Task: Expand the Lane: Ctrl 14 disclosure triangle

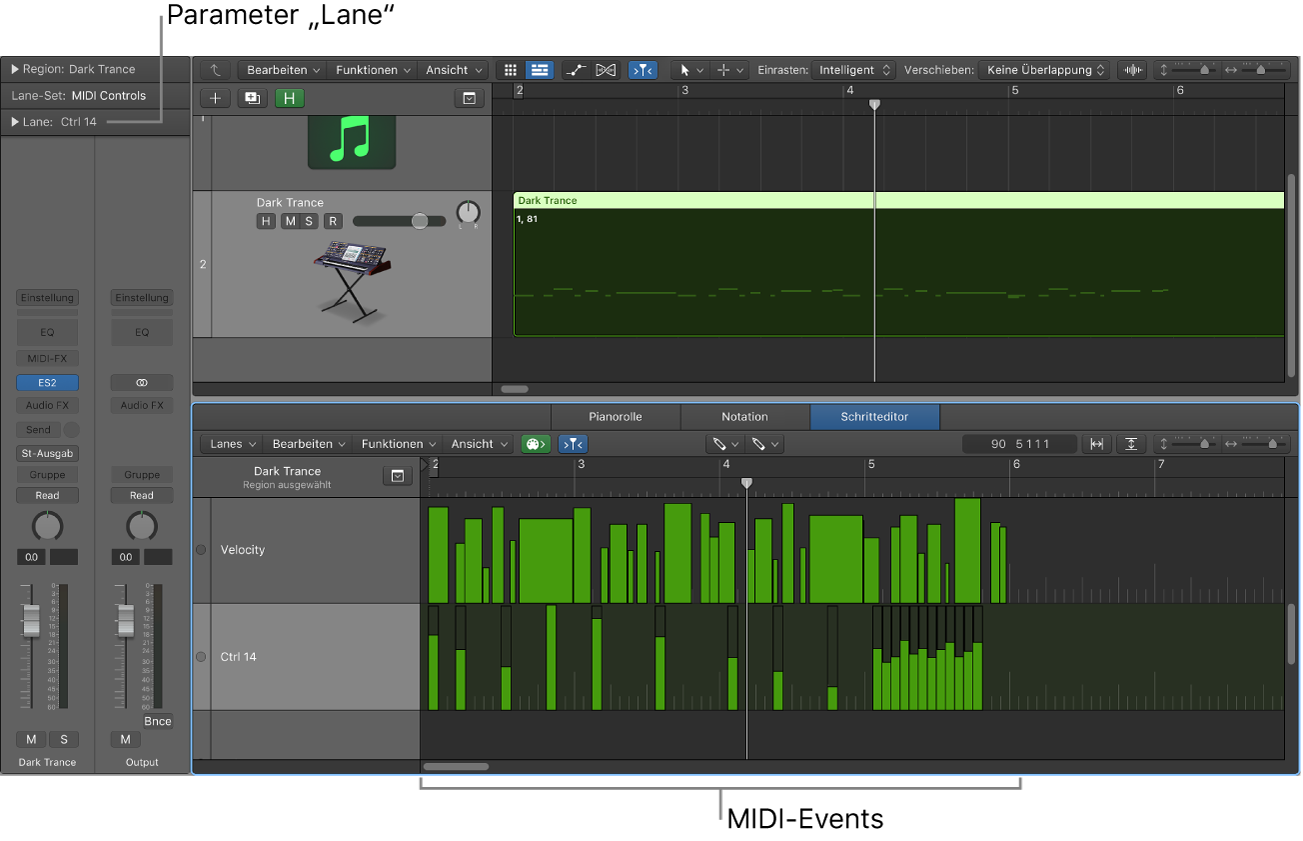Action: [15, 122]
